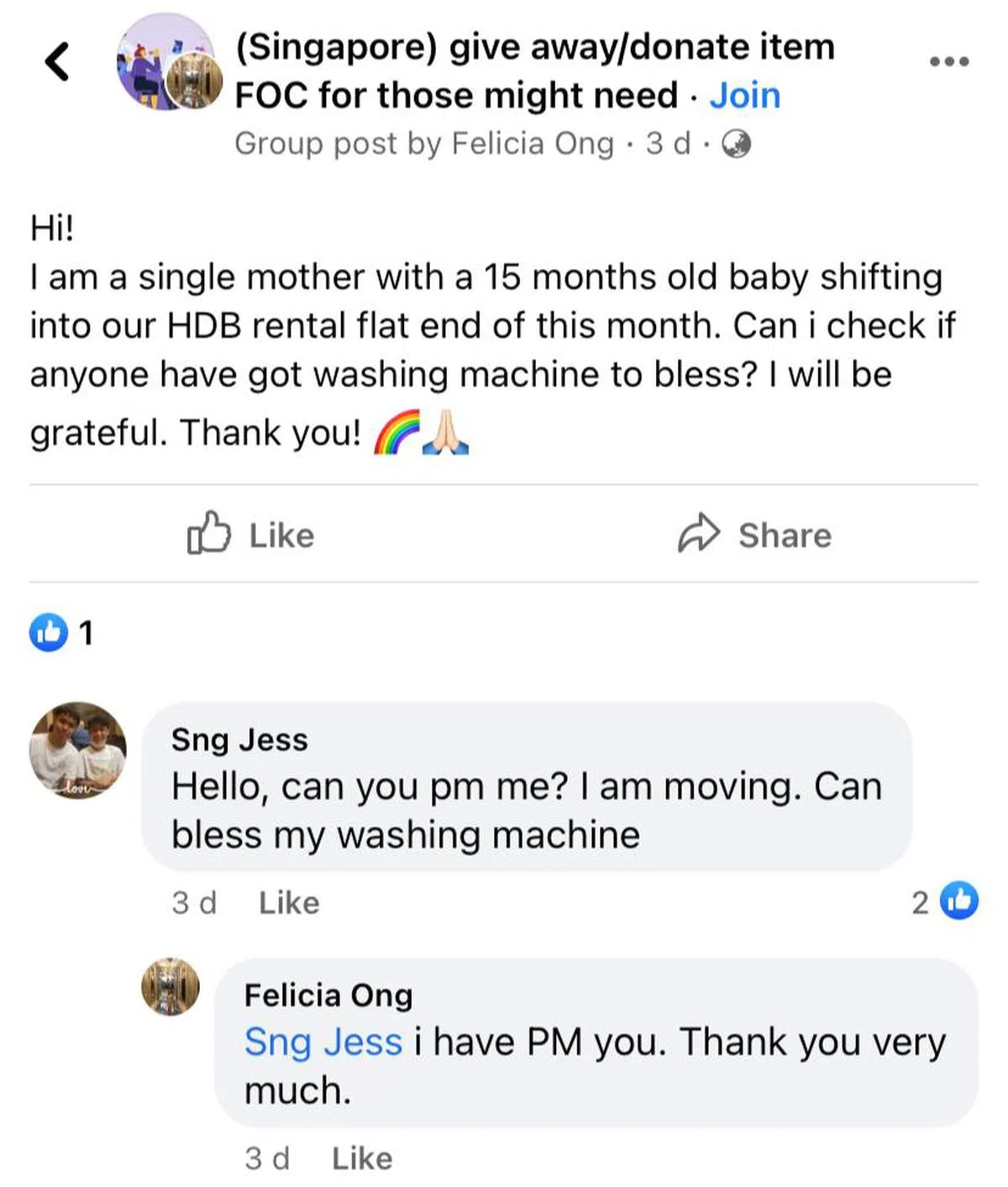Like Sng Jess's comment
This screenshot has width=1008, height=1187.
(x=289, y=903)
